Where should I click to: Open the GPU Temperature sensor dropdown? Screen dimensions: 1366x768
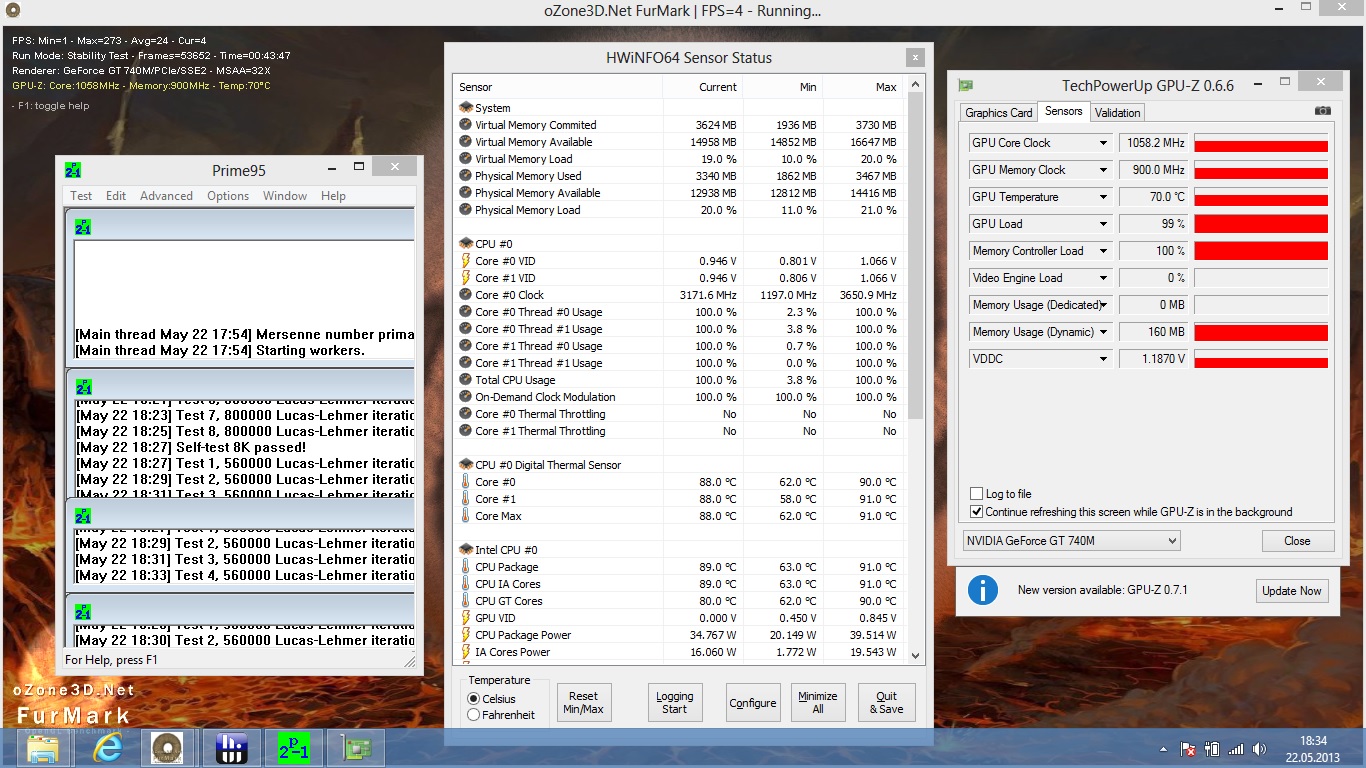tap(1103, 197)
